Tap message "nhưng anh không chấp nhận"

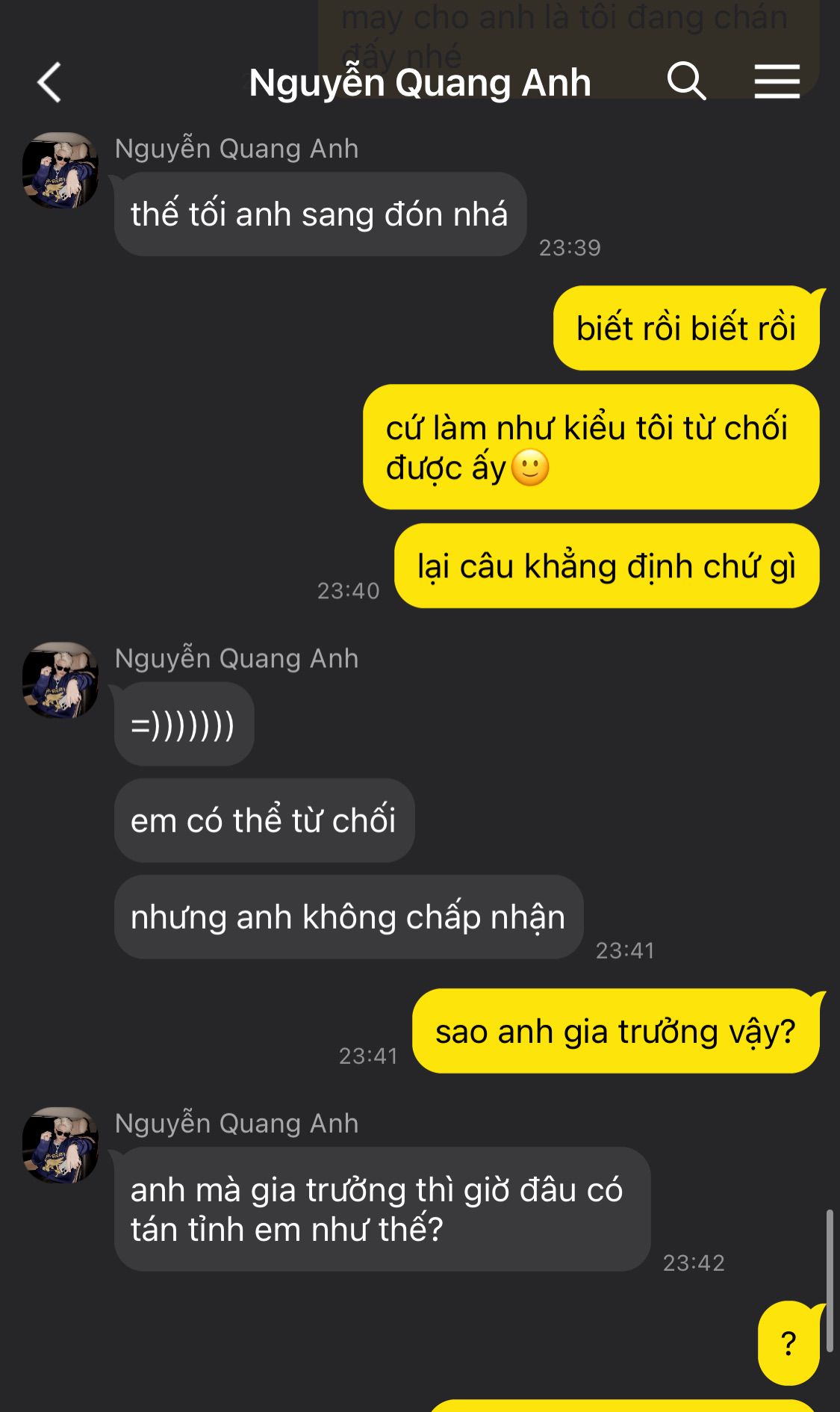tap(349, 917)
